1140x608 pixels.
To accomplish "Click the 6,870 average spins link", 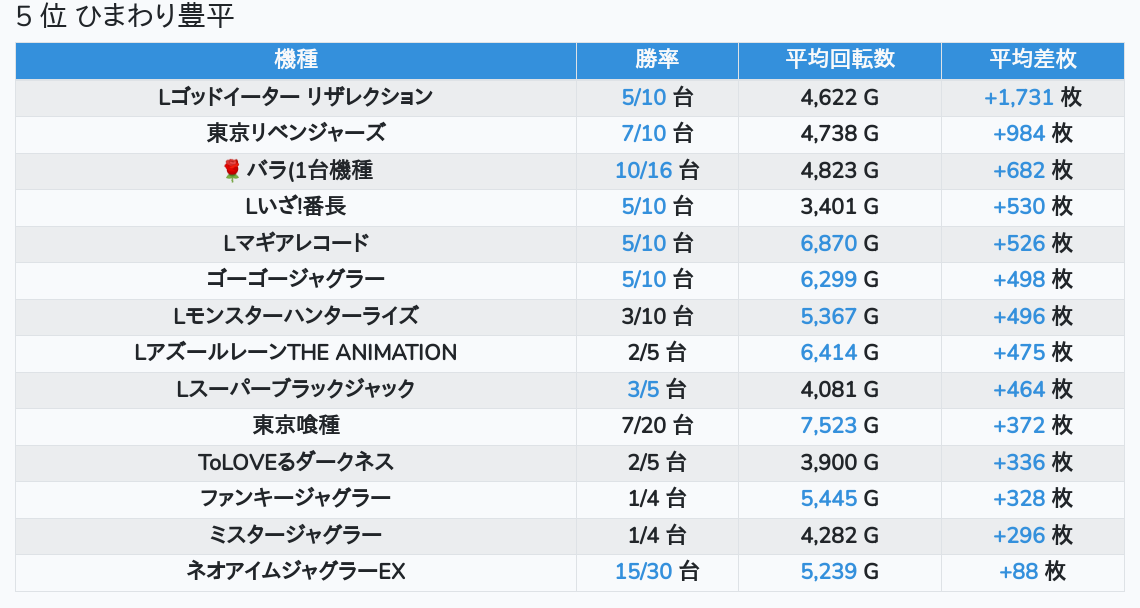I will [828, 243].
